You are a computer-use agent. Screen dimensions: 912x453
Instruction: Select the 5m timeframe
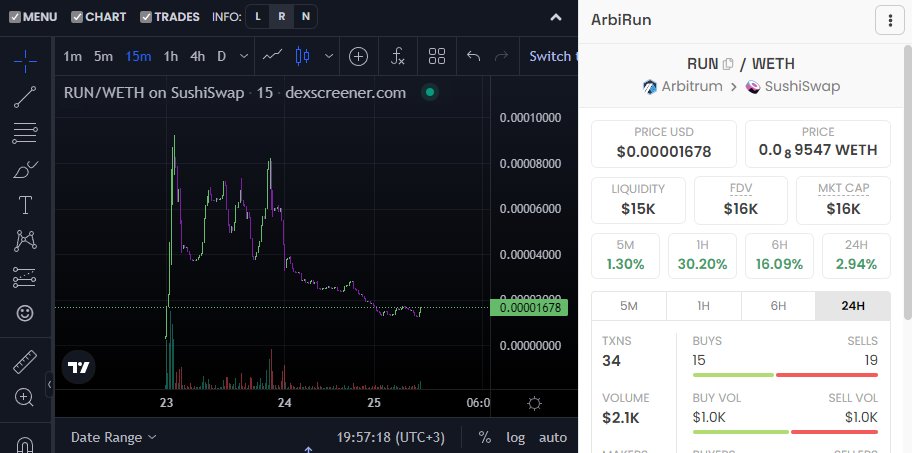(103, 56)
